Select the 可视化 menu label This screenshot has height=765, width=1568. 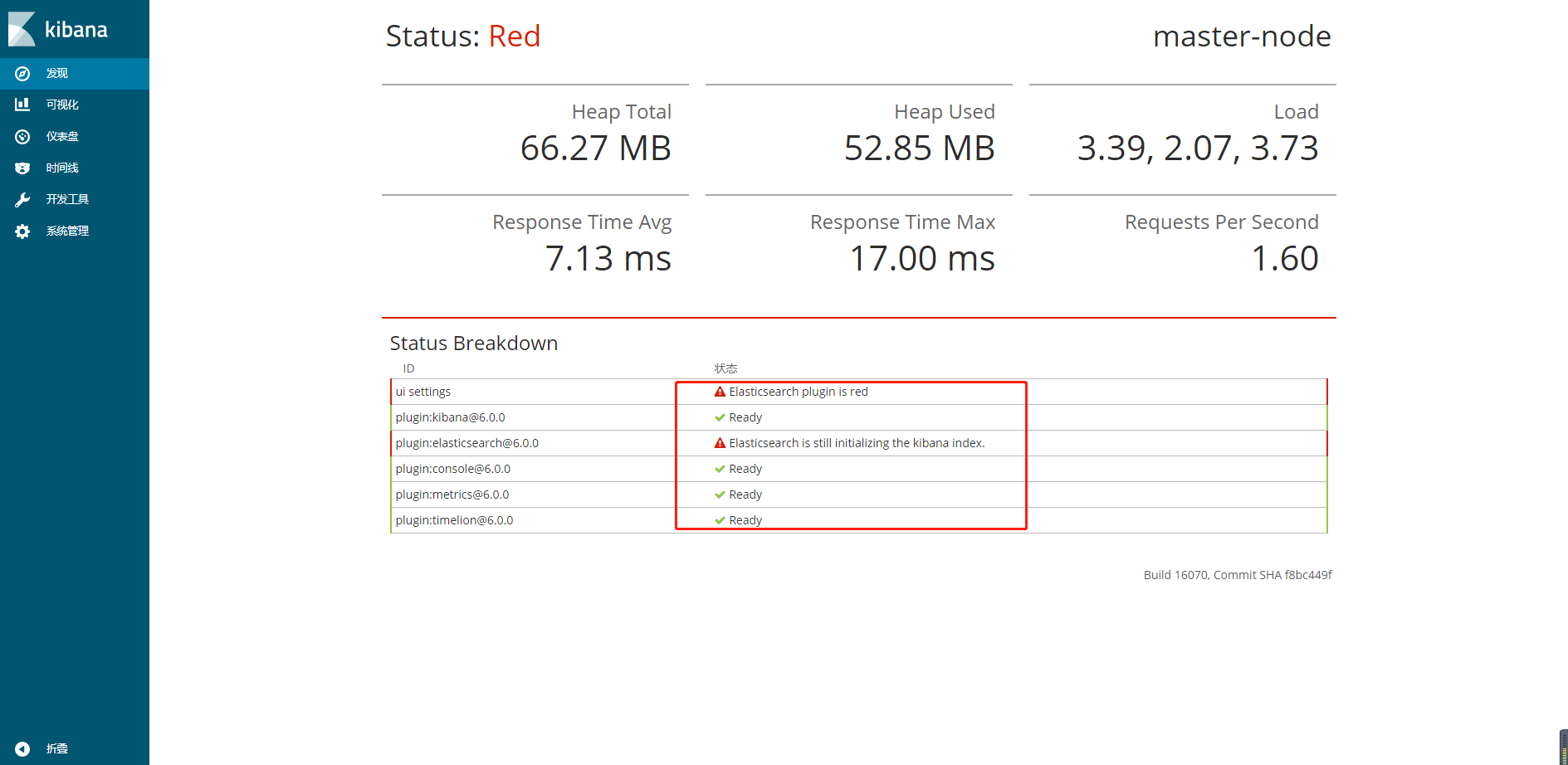62,105
